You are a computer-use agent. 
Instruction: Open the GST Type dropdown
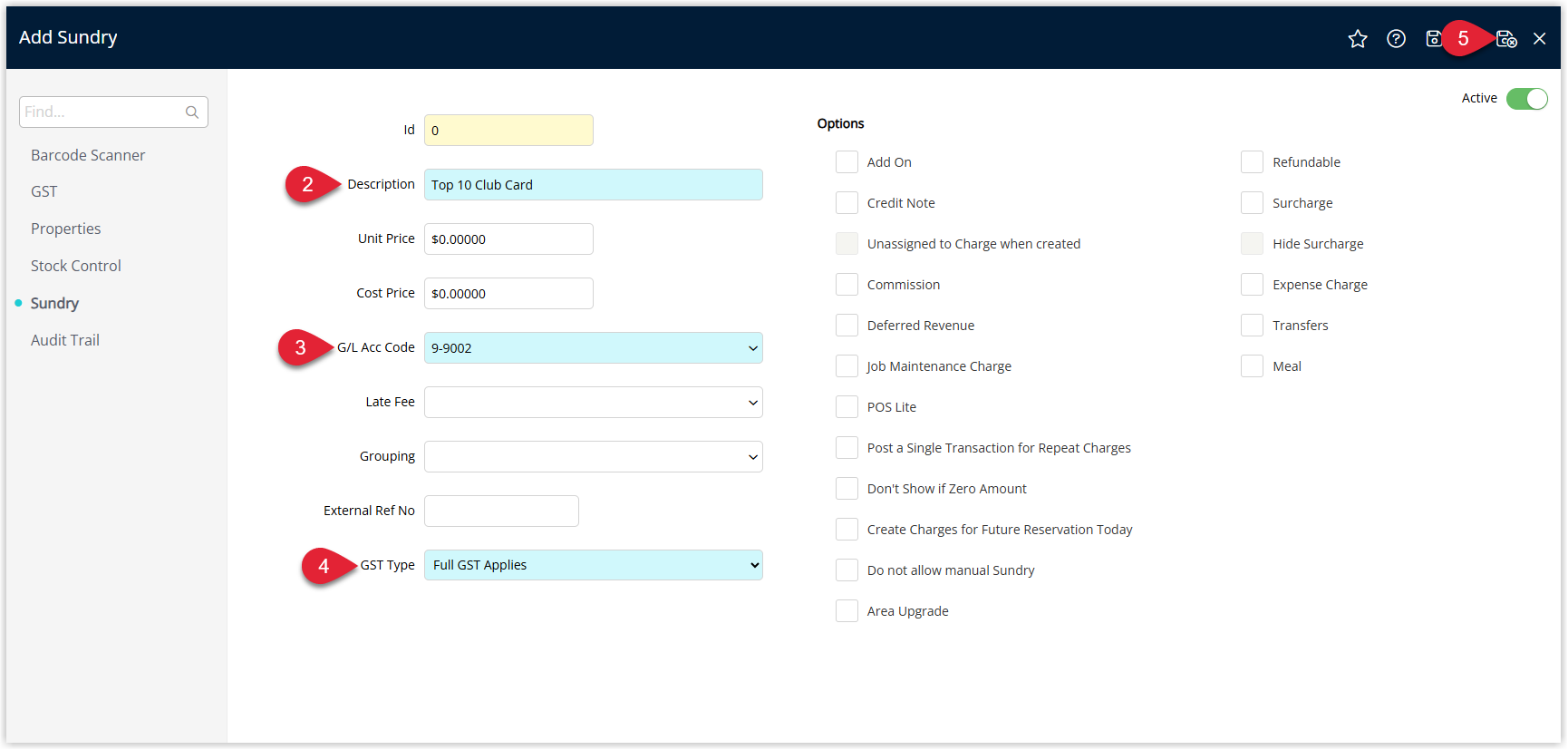pyautogui.click(x=593, y=565)
